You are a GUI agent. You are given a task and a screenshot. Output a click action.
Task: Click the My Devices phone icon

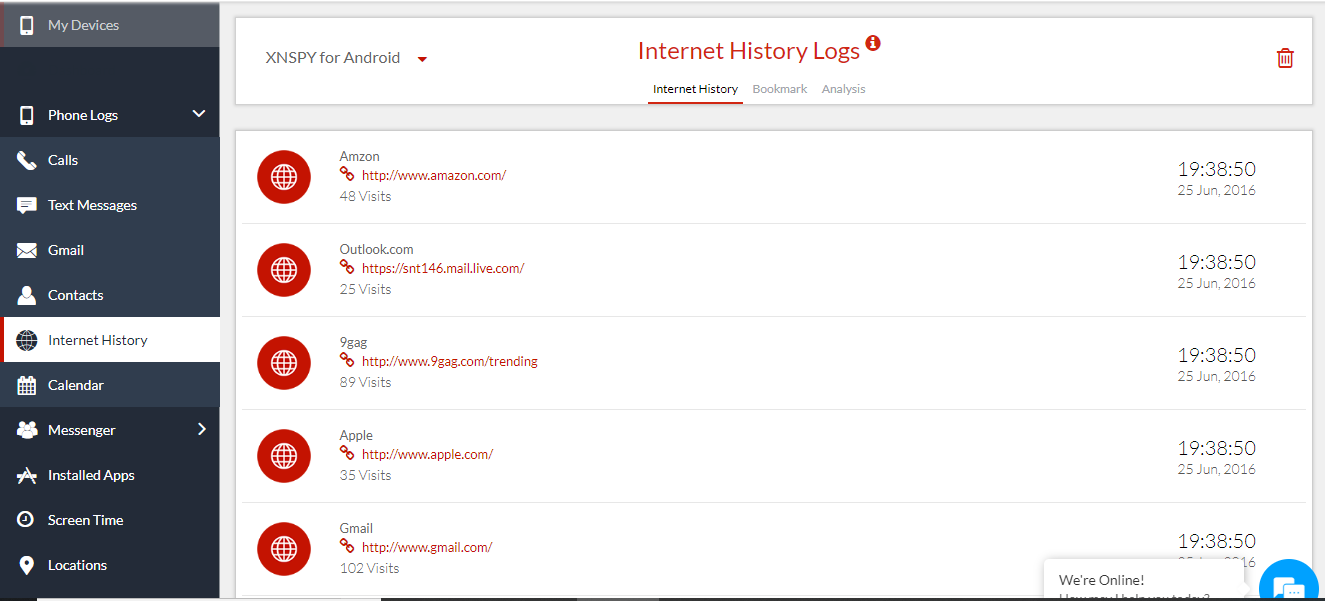tap(27, 25)
